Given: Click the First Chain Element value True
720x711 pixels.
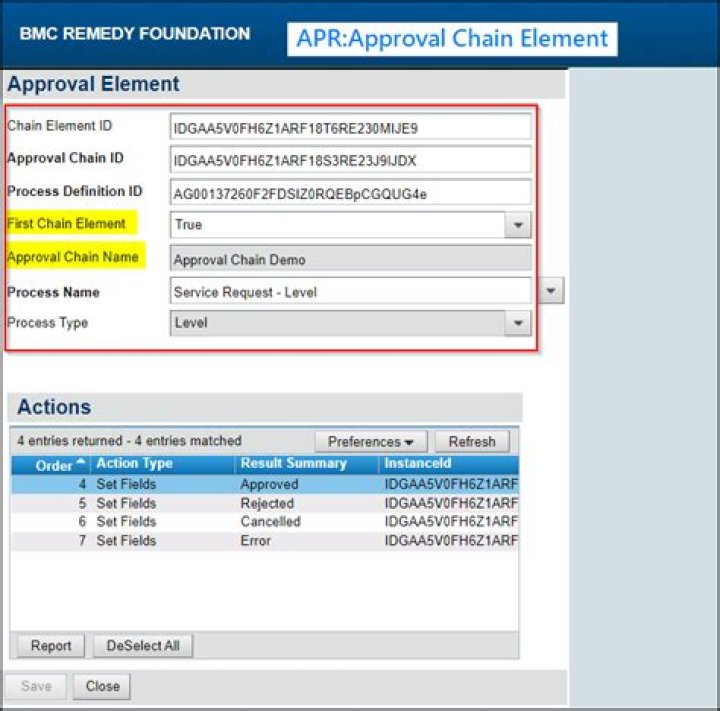Looking at the screenshot, I should [x=188, y=225].
